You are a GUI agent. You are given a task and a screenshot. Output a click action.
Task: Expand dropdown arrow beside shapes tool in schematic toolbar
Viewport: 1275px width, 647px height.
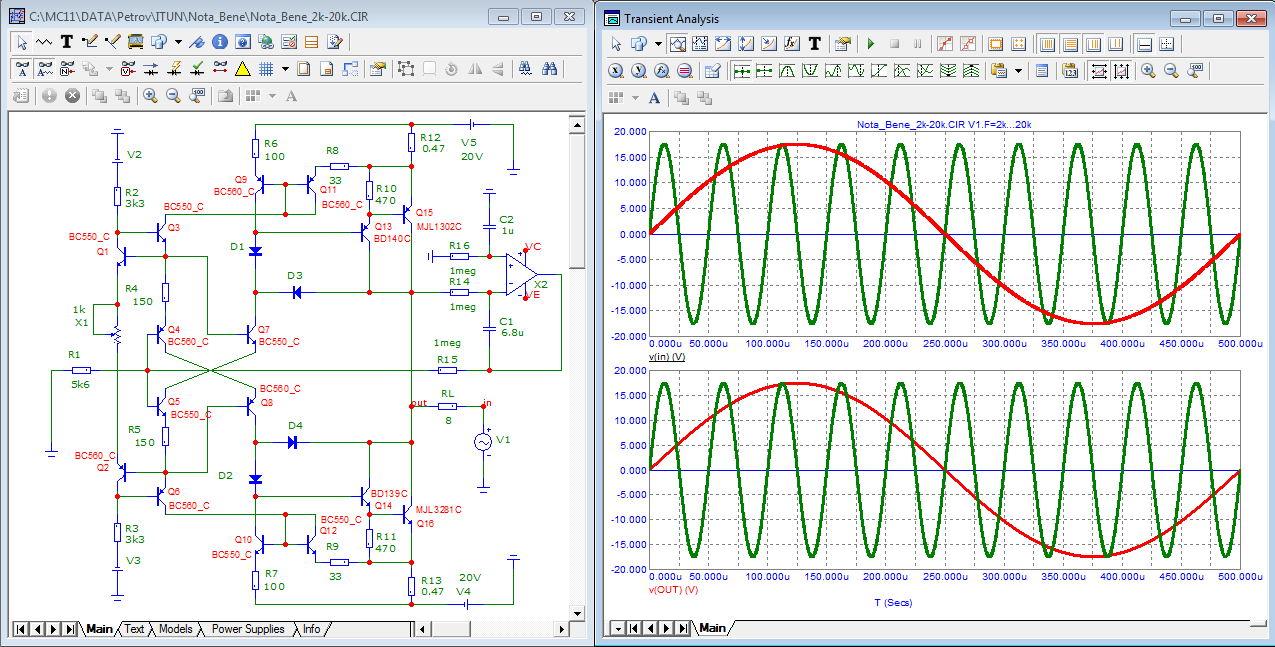tap(177, 42)
